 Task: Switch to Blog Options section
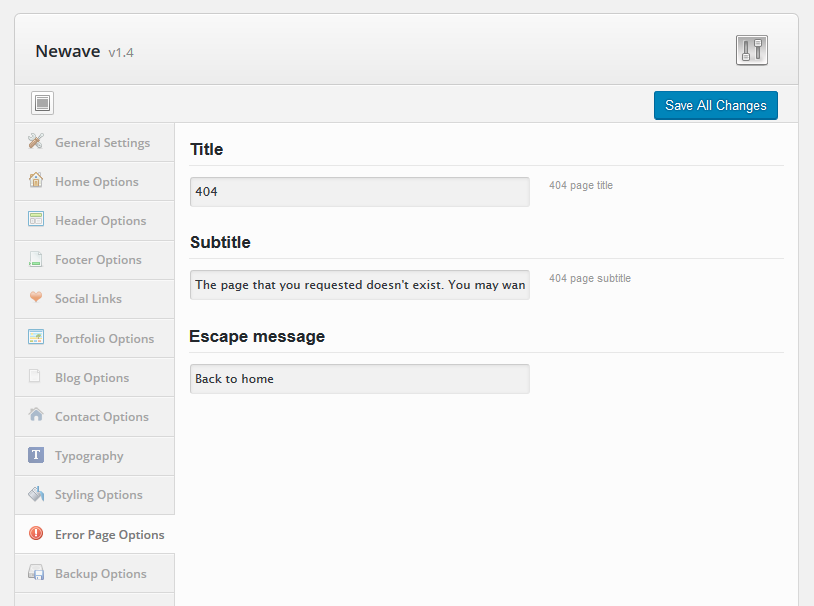click(94, 378)
